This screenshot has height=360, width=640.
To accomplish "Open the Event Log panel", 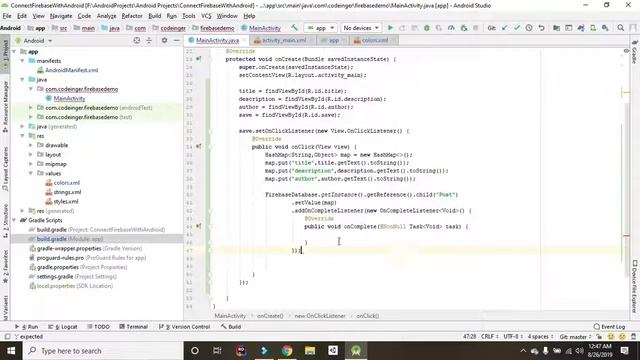I will [x=609, y=327].
